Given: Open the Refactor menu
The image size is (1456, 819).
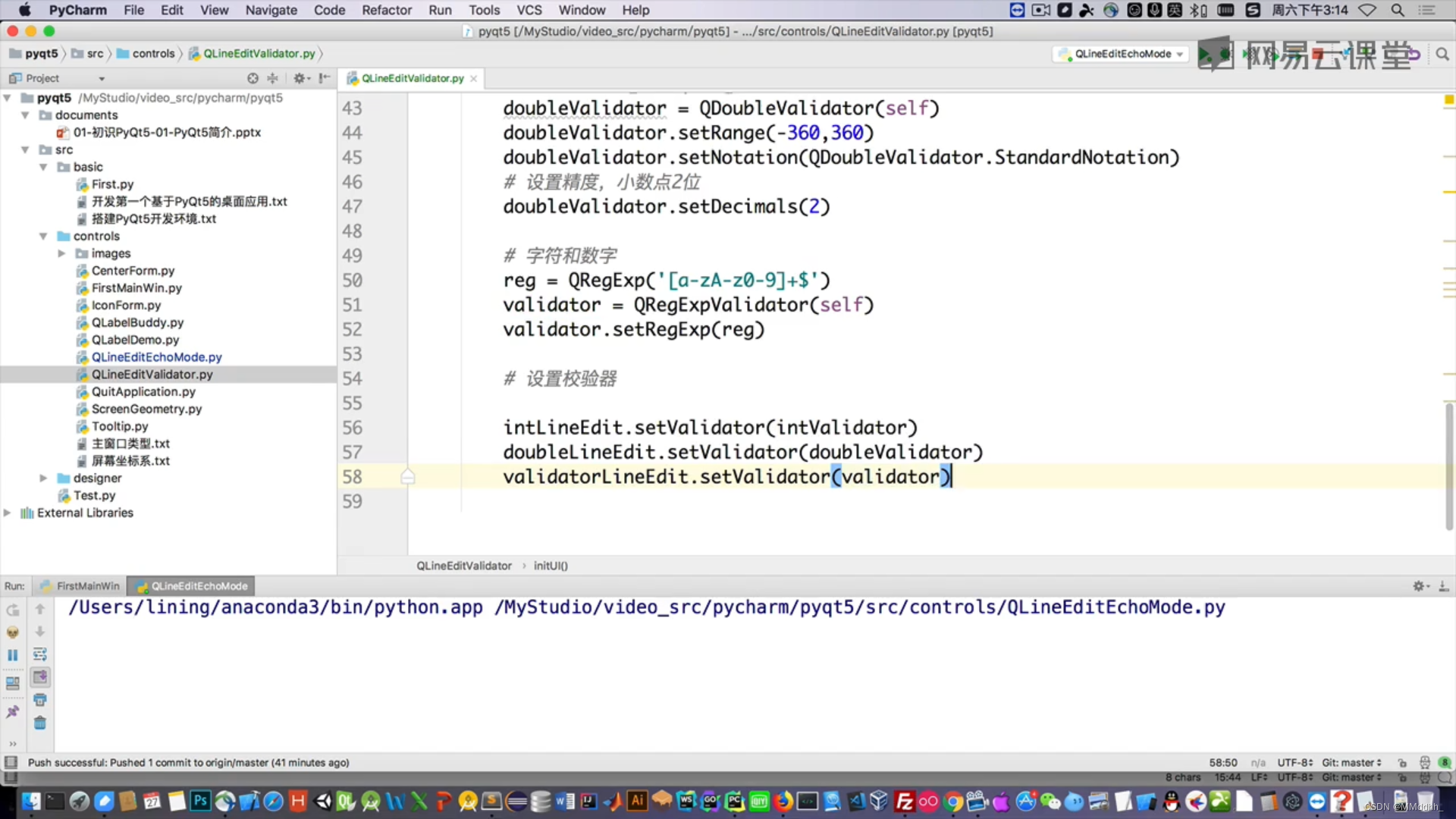Looking at the screenshot, I should (386, 10).
